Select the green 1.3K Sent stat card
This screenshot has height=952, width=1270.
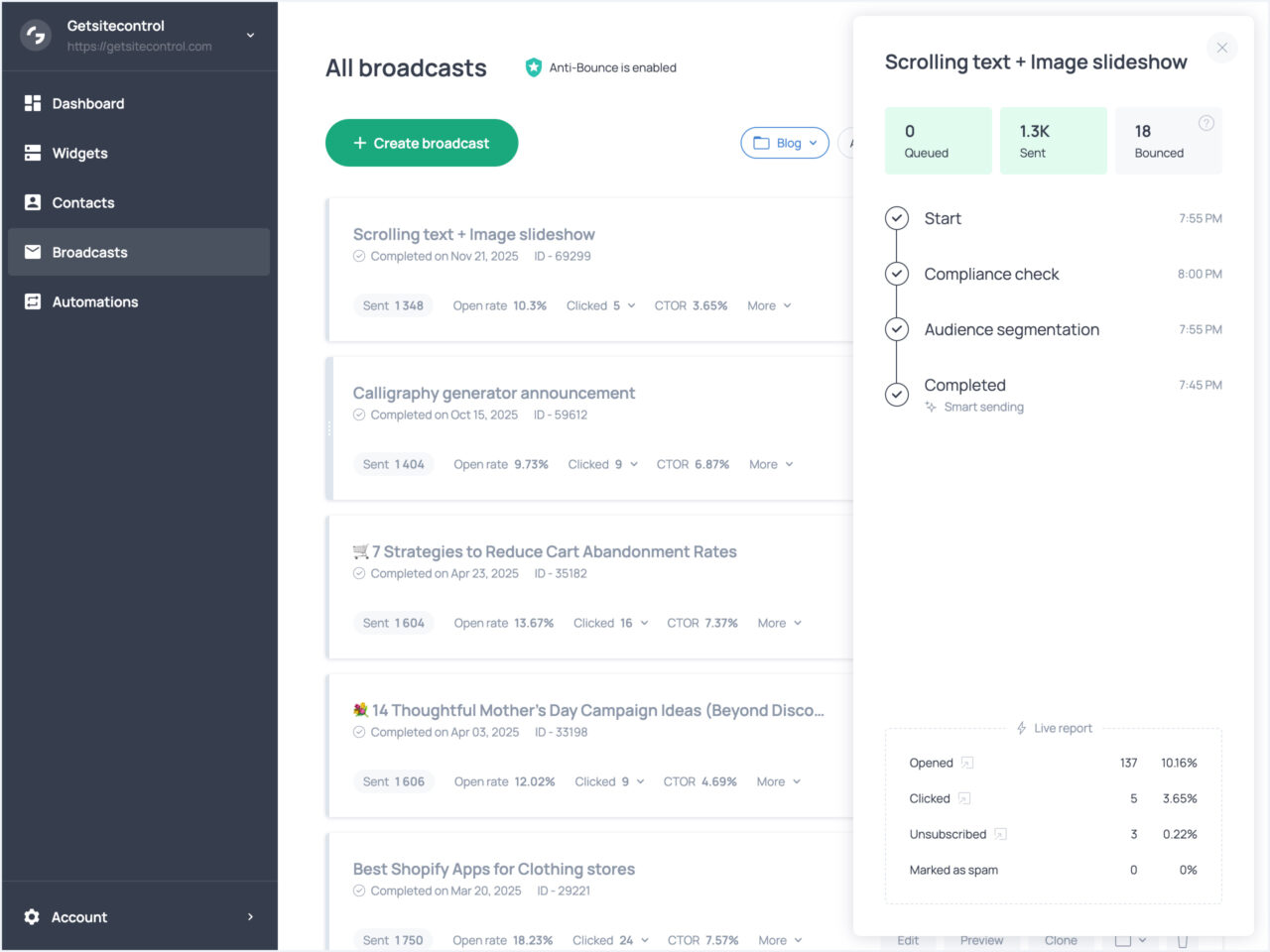(x=1053, y=140)
